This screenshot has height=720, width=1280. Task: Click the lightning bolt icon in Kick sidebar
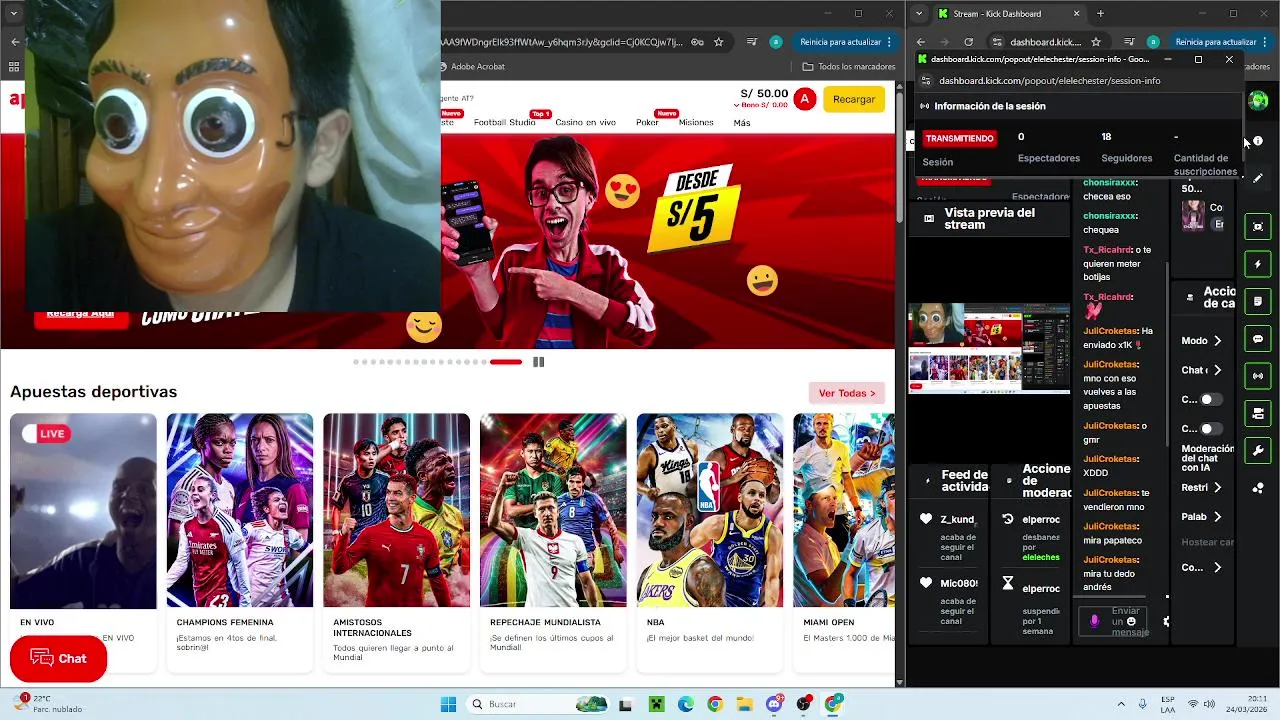(1258, 264)
